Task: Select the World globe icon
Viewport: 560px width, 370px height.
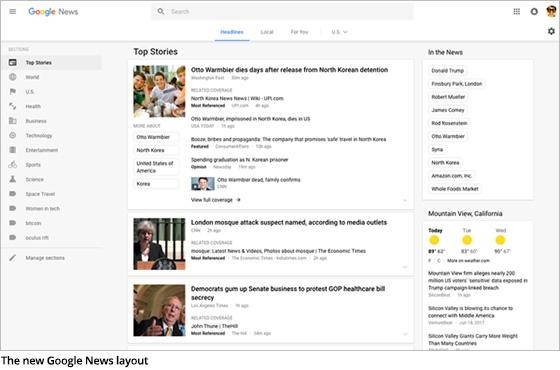Action: pyautogui.click(x=12, y=77)
